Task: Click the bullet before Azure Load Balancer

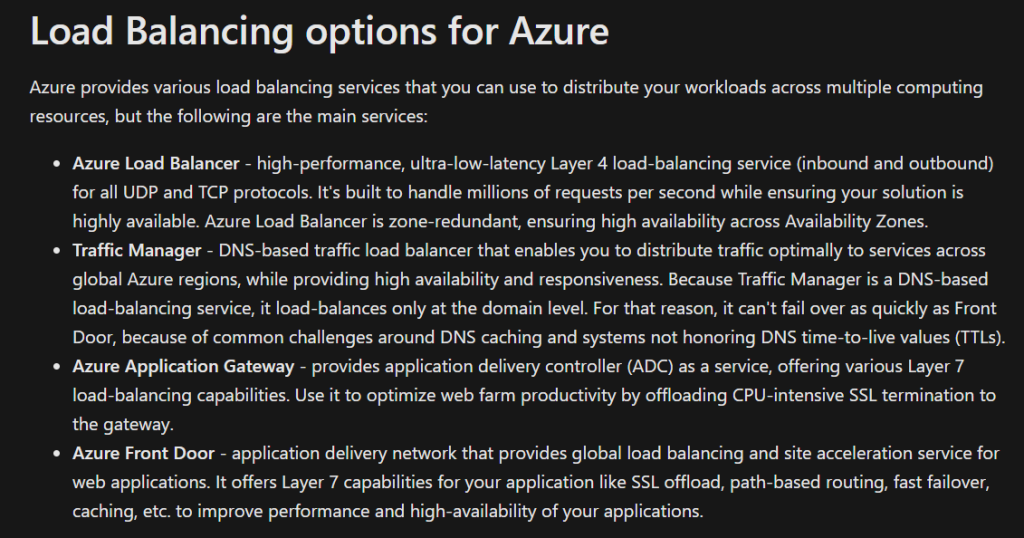Action: [x=57, y=164]
